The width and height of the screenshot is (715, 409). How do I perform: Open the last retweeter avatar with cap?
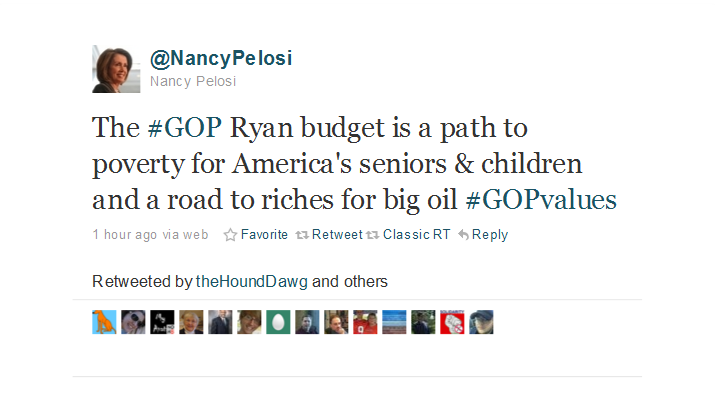(482, 322)
